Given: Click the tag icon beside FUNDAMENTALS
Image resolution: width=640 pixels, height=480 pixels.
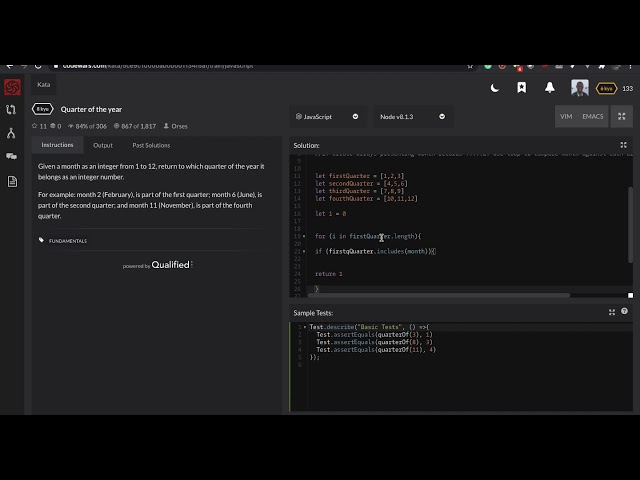Looking at the screenshot, I should (x=41, y=240).
